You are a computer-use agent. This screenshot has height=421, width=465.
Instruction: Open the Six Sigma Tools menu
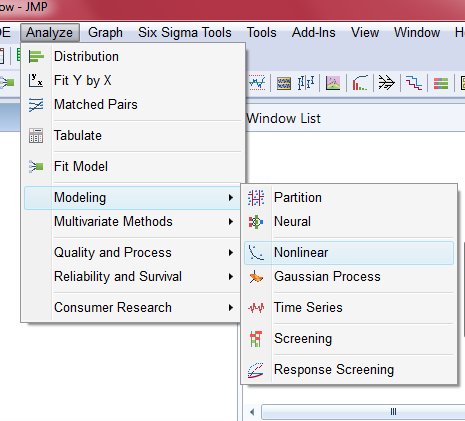point(185,33)
